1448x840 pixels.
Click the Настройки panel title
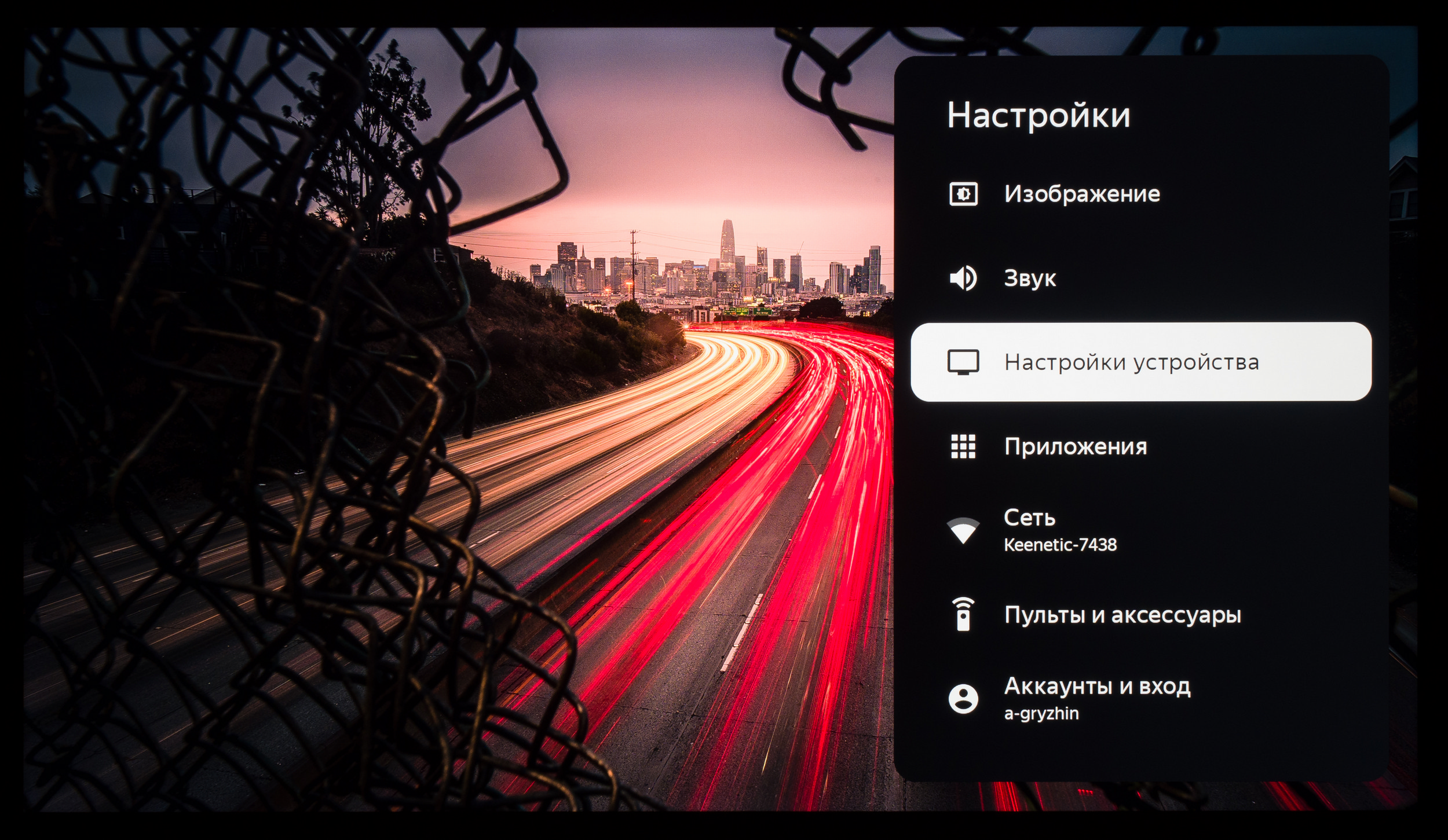click(1039, 115)
